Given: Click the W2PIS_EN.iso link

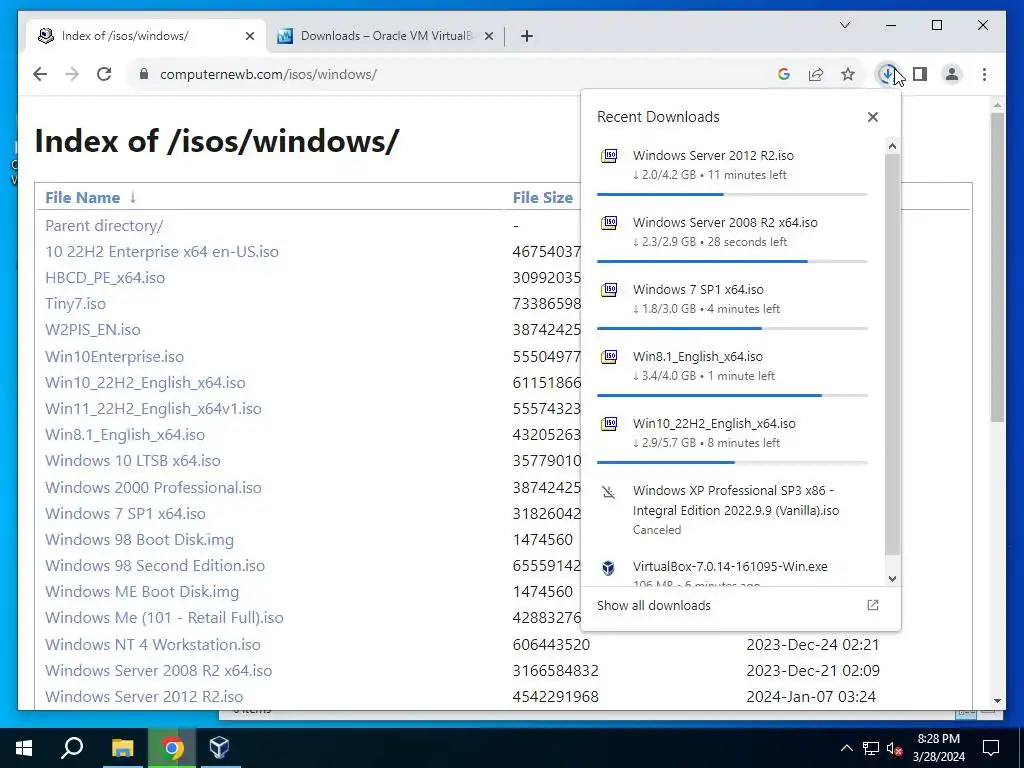Looking at the screenshot, I should [x=93, y=330].
